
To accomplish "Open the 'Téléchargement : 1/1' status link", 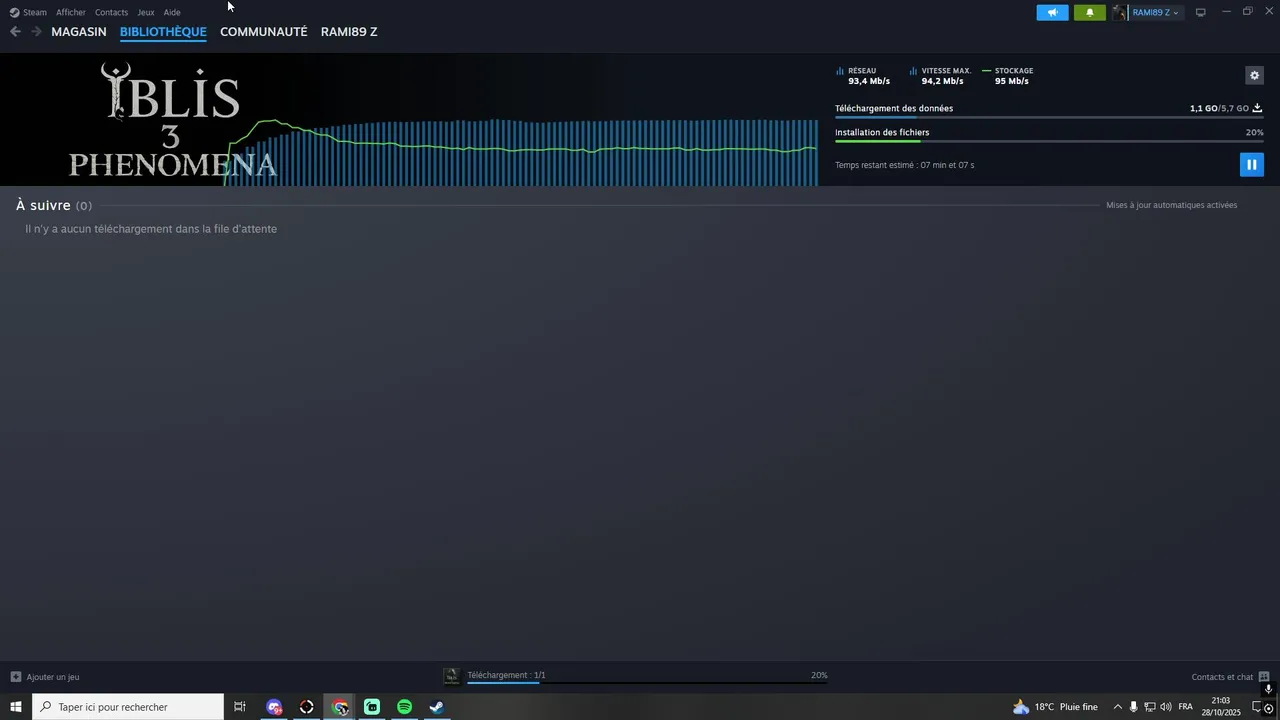I will coord(506,675).
